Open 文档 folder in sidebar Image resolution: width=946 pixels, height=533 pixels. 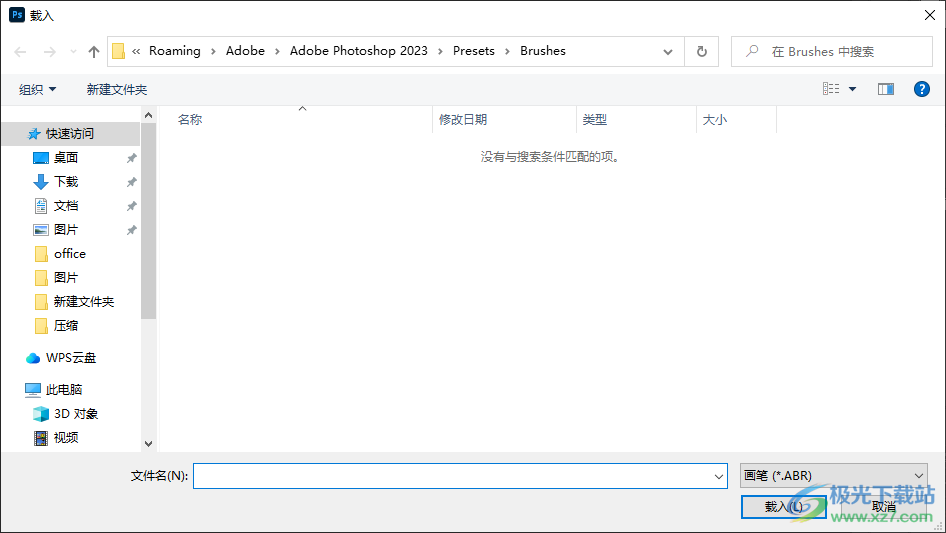click(66, 206)
